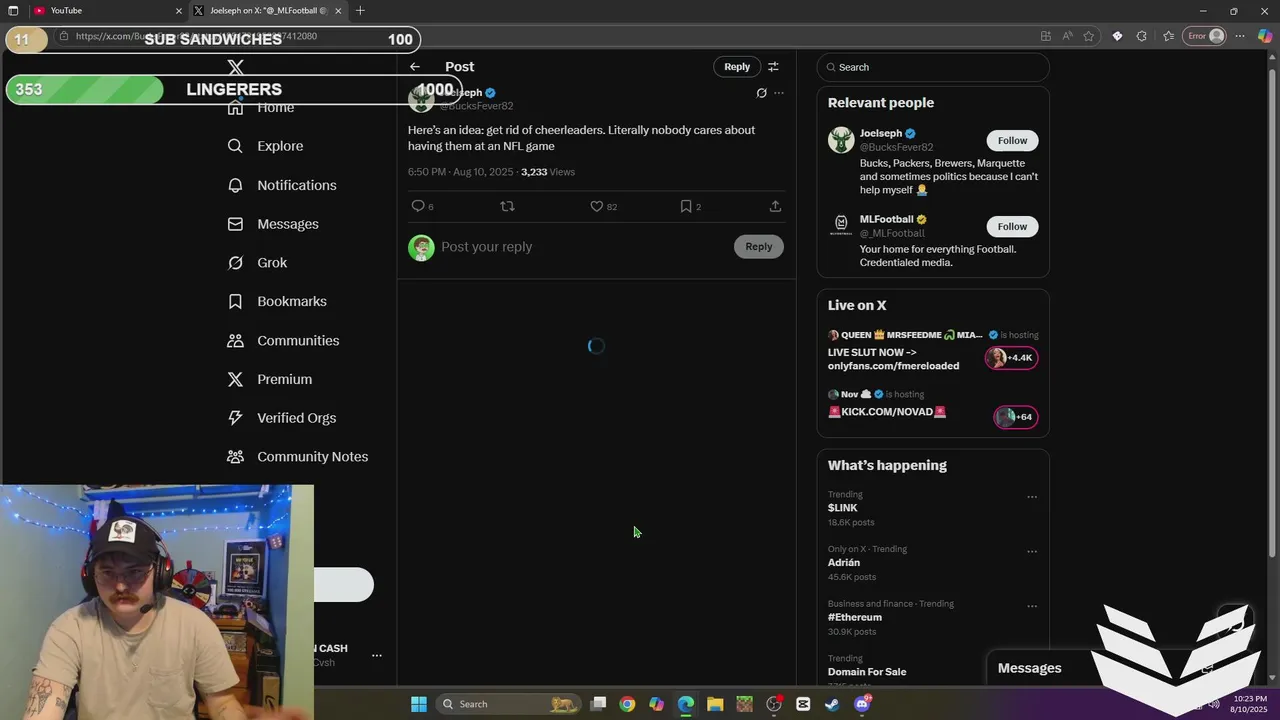Open Joelseph profile name in Relevant people
The image size is (1280, 720).
[881, 133]
